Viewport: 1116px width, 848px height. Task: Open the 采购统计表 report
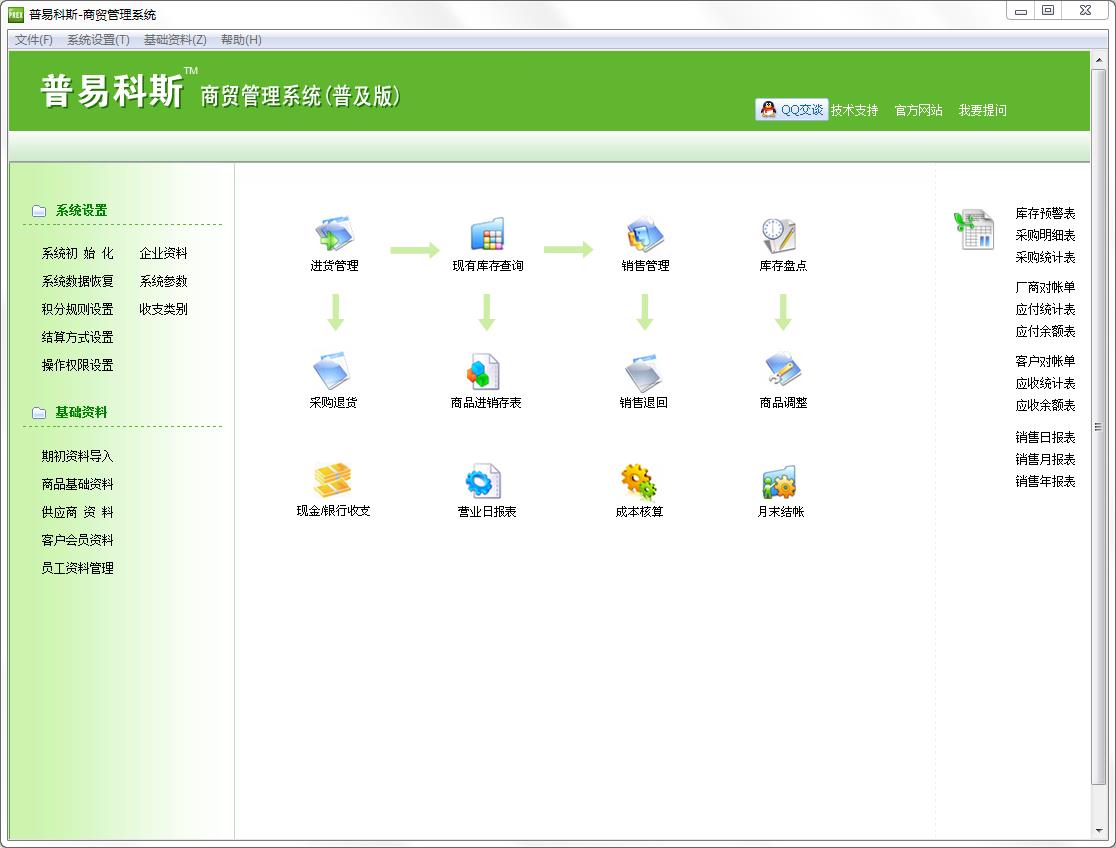click(x=1045, y=258)
